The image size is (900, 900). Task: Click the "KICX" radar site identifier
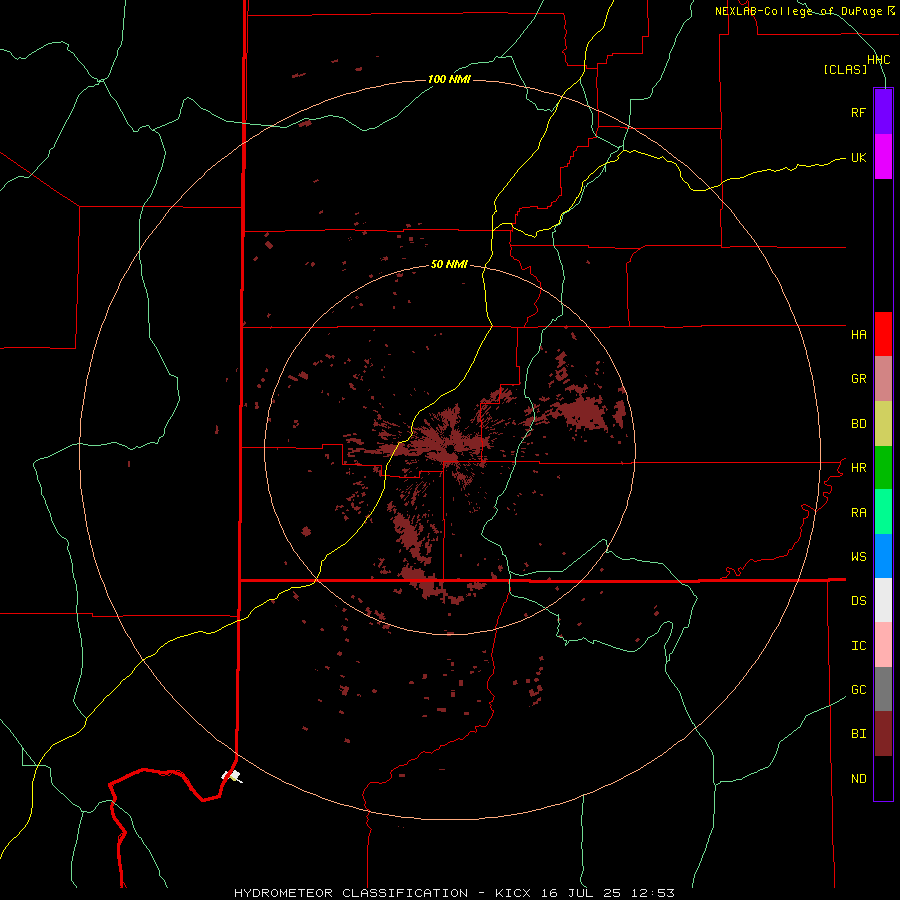coord(514,893)
